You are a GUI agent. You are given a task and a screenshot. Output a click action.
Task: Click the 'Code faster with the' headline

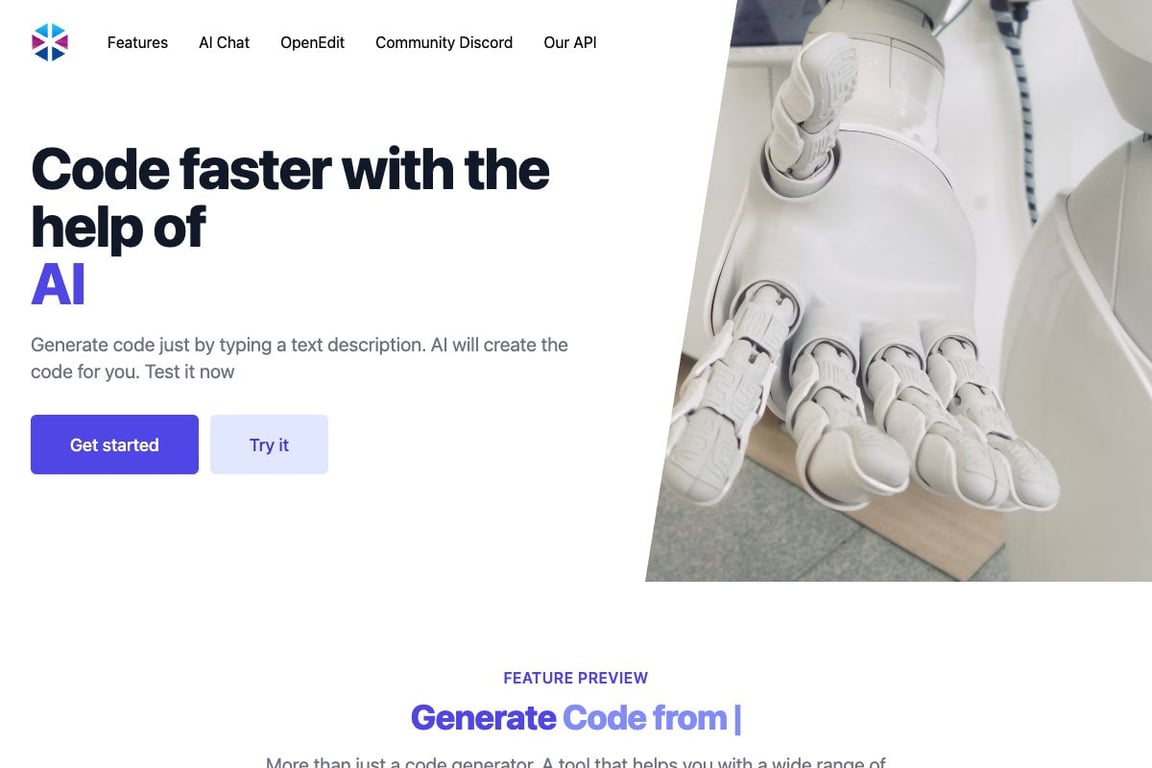[290, 170]
